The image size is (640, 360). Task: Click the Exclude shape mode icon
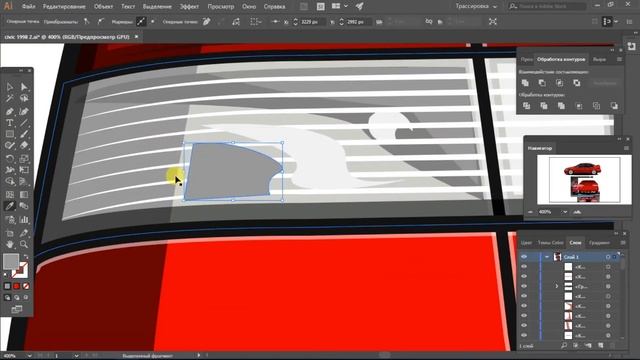(x=577, y=83)
